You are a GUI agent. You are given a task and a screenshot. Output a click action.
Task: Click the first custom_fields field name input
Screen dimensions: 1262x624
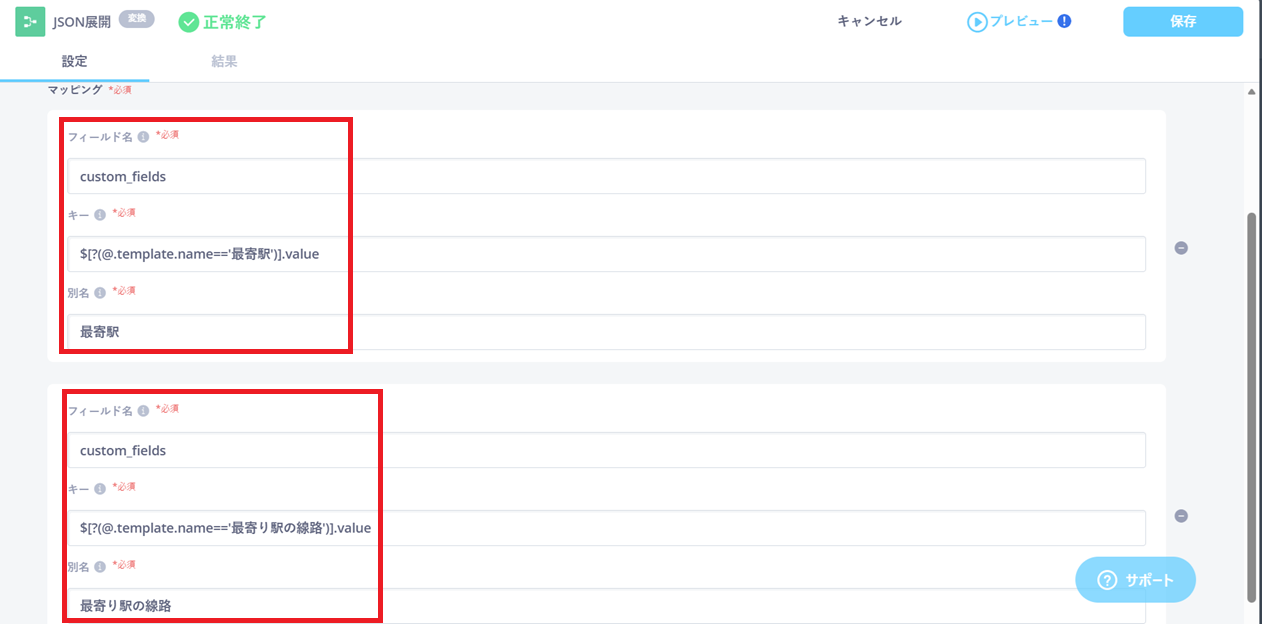[606, 176]
